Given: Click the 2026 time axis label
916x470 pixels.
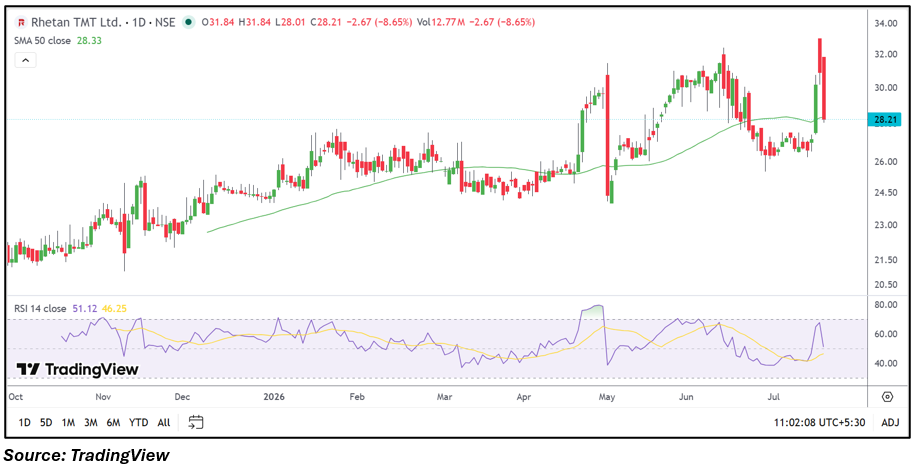Looking at the screenshot, I should pos(273,397).
